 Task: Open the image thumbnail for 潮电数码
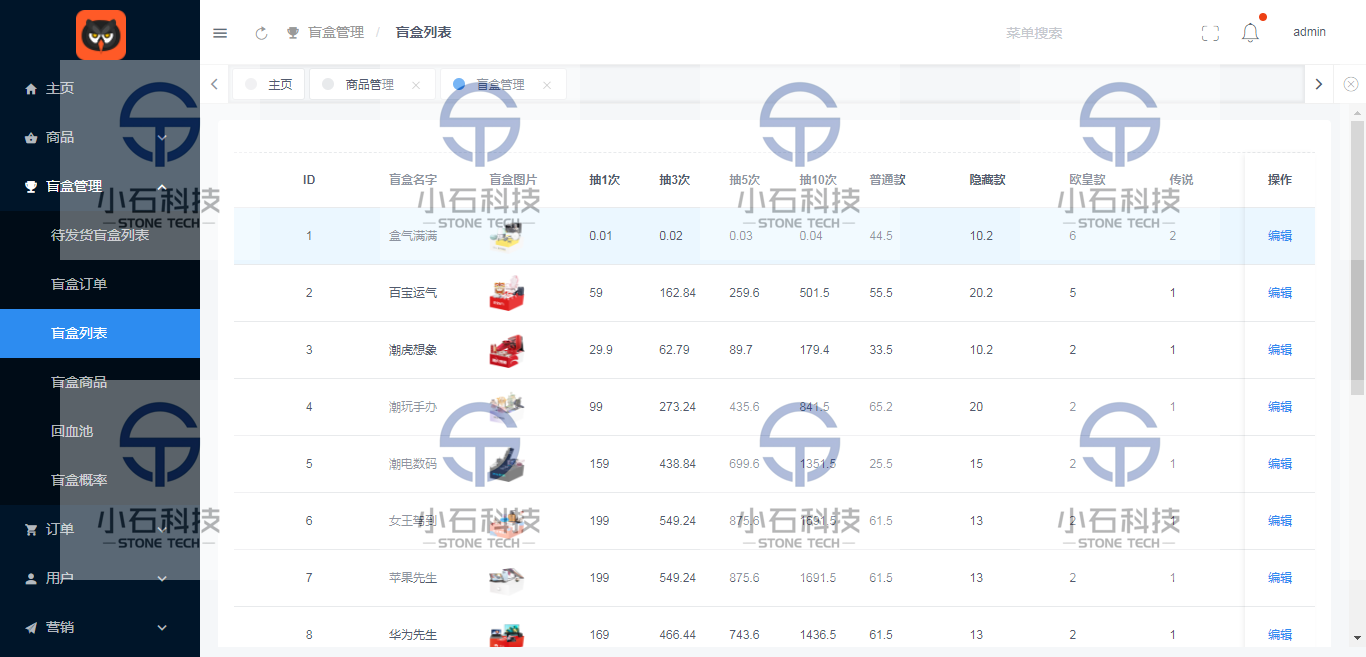click(x=507, y=464)
